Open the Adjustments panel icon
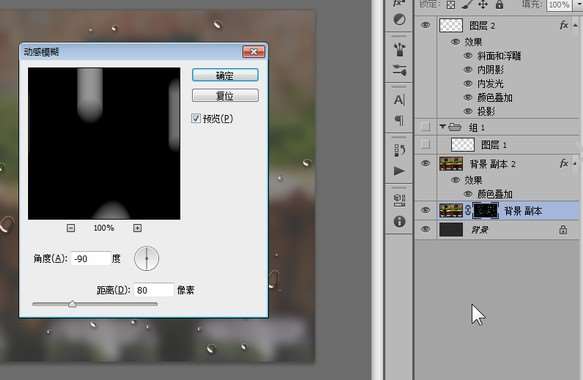The width and height of the screenshot is (583, 380). pyautogui.click(x=399, y=19)
